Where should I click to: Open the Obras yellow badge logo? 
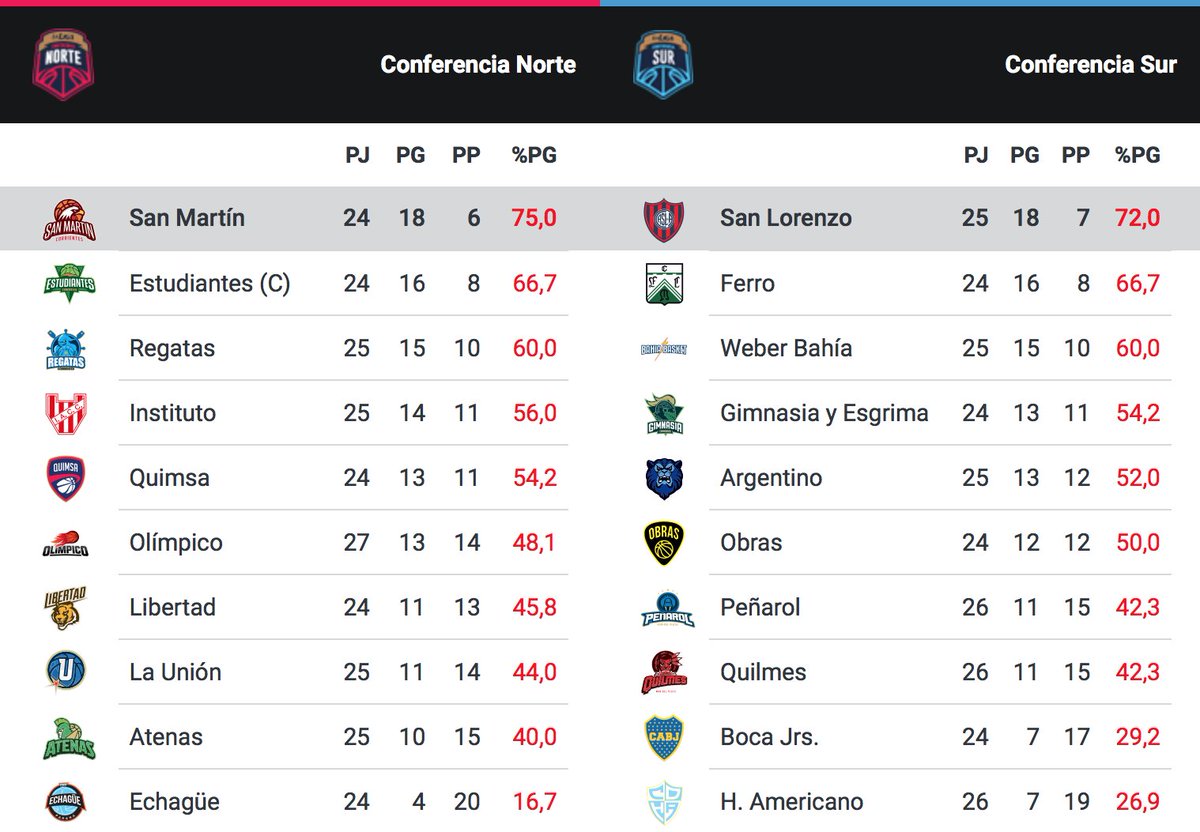point(664,543)
